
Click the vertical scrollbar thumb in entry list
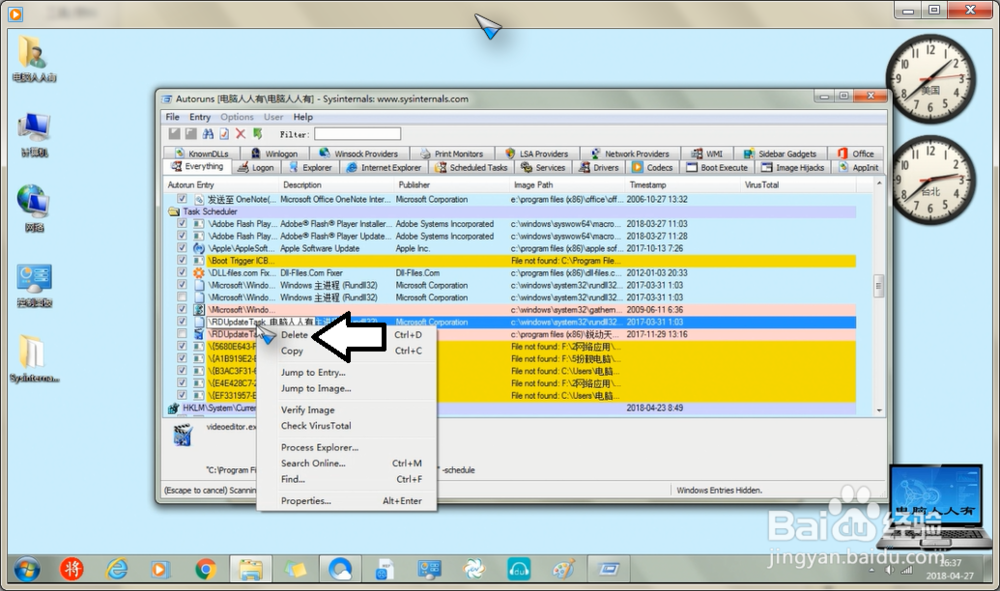[879, 286]
